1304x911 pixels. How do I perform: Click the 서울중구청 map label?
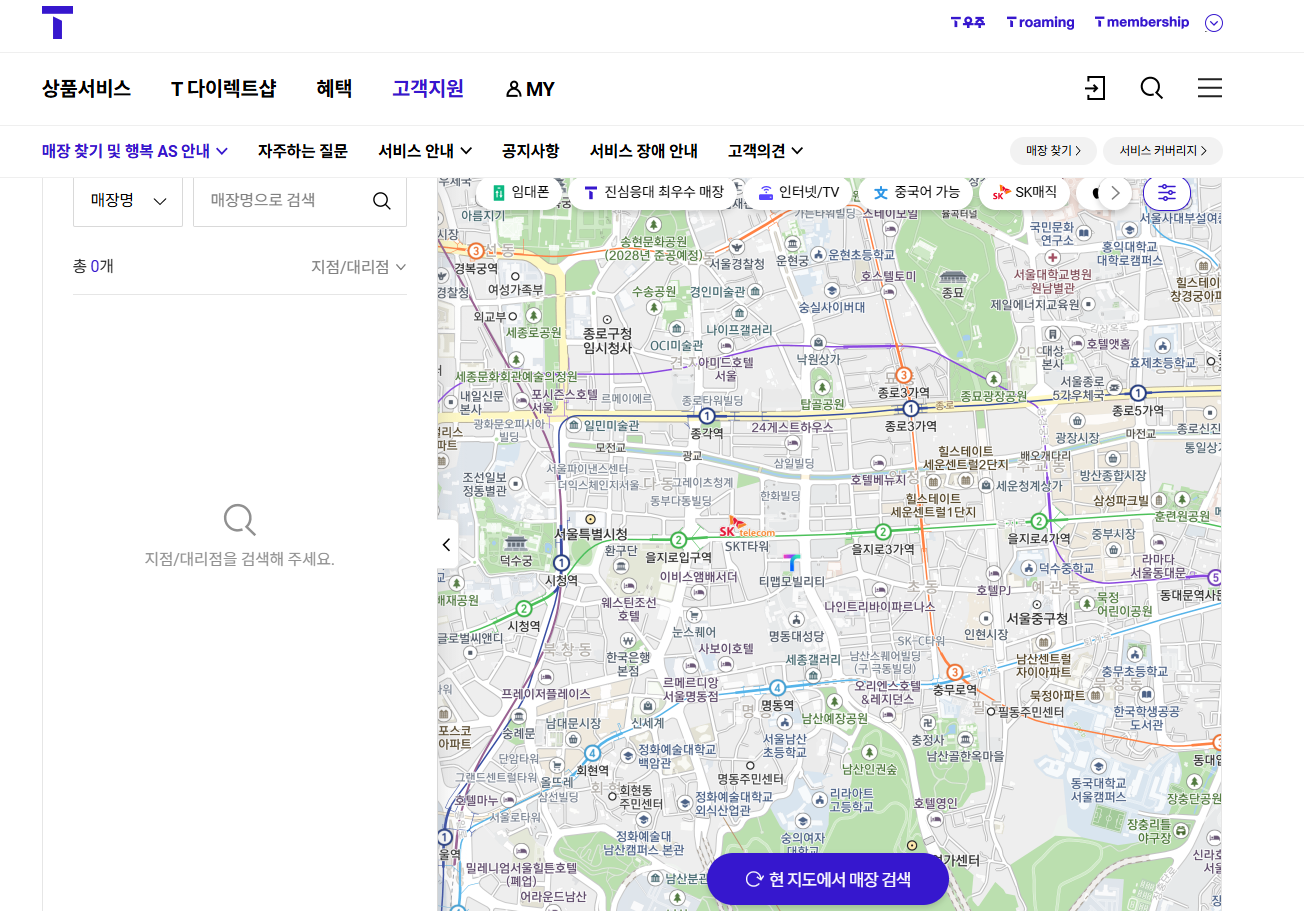(x=1036, y=618)
